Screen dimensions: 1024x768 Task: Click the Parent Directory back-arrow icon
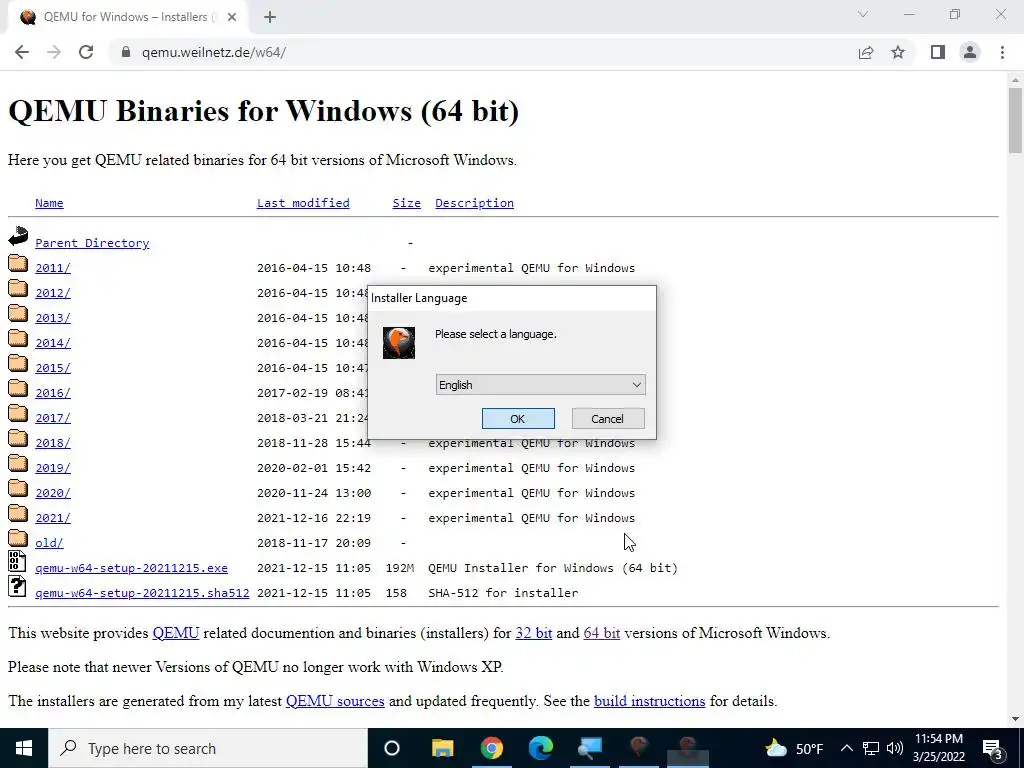coord(18,236)
